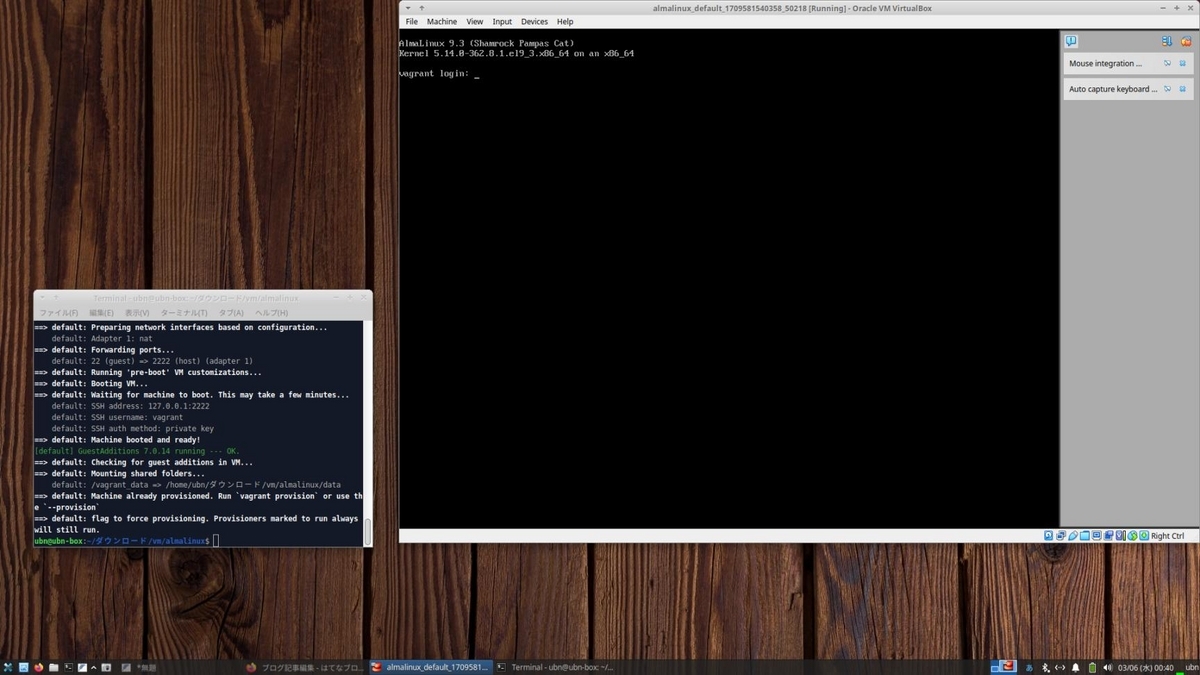Click the Right Ctrl host key label
The image size is (1200, 675).
1167,536
